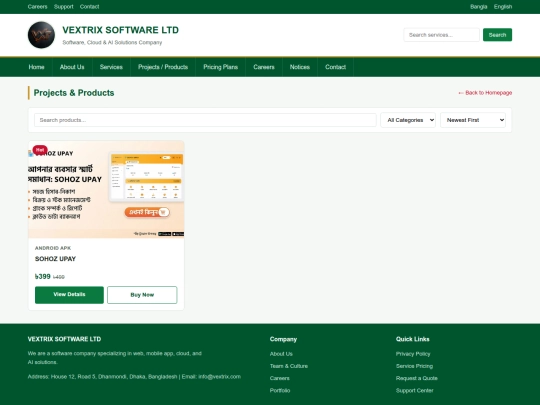Click the ৳399 price text
Viewport: 540px width, 405px height.
click(x=43, y=277)
